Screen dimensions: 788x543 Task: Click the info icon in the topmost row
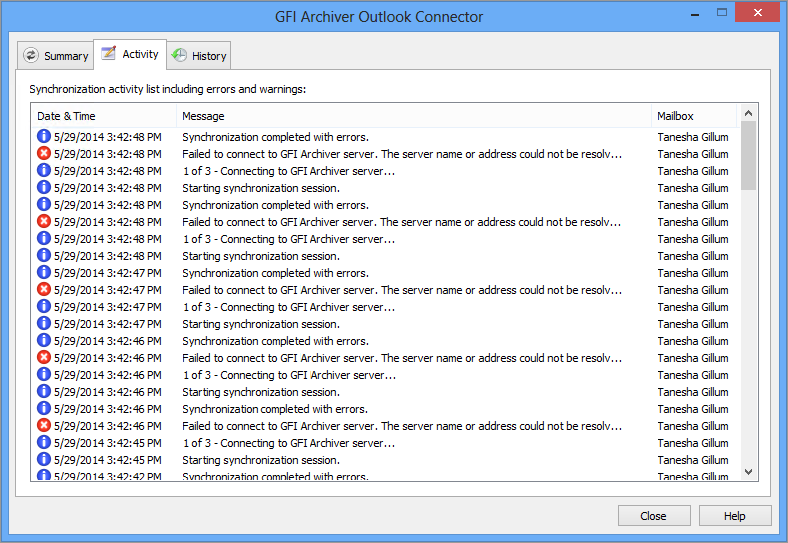(44, 137)
